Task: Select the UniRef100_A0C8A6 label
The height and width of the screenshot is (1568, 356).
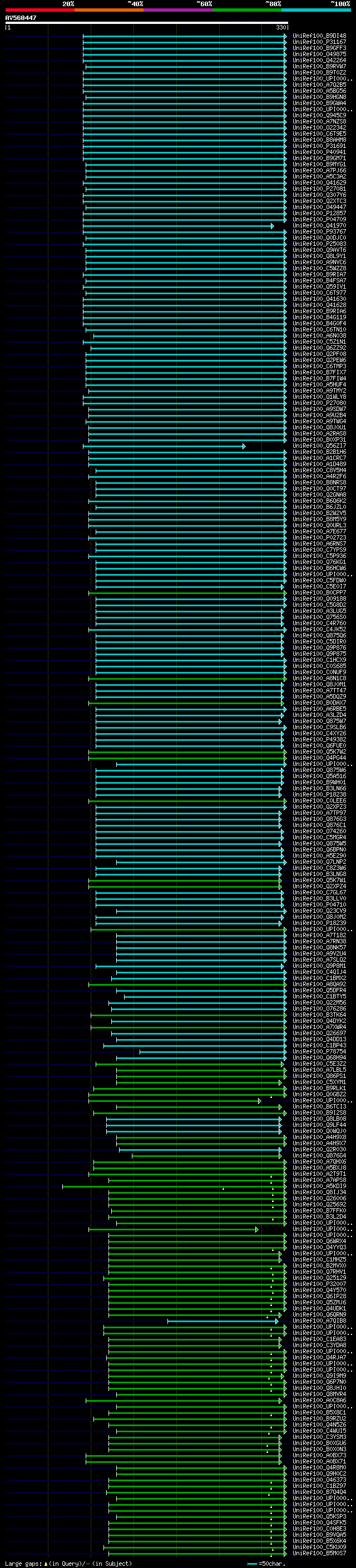Action: click(x=319, y=1401)
